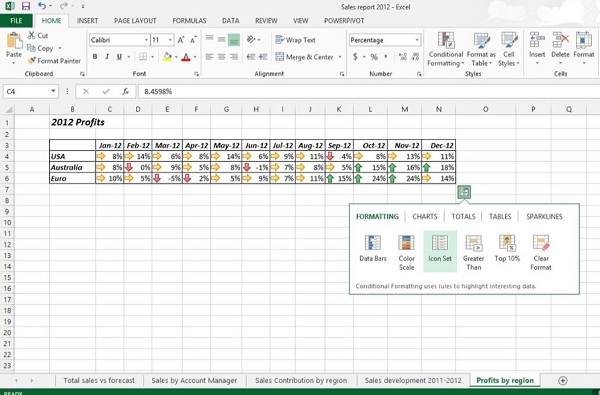The width and height of the screenshot is (600, 395).
Task: Click the Increase Indent icon
Action: click(x=263, y=57)
